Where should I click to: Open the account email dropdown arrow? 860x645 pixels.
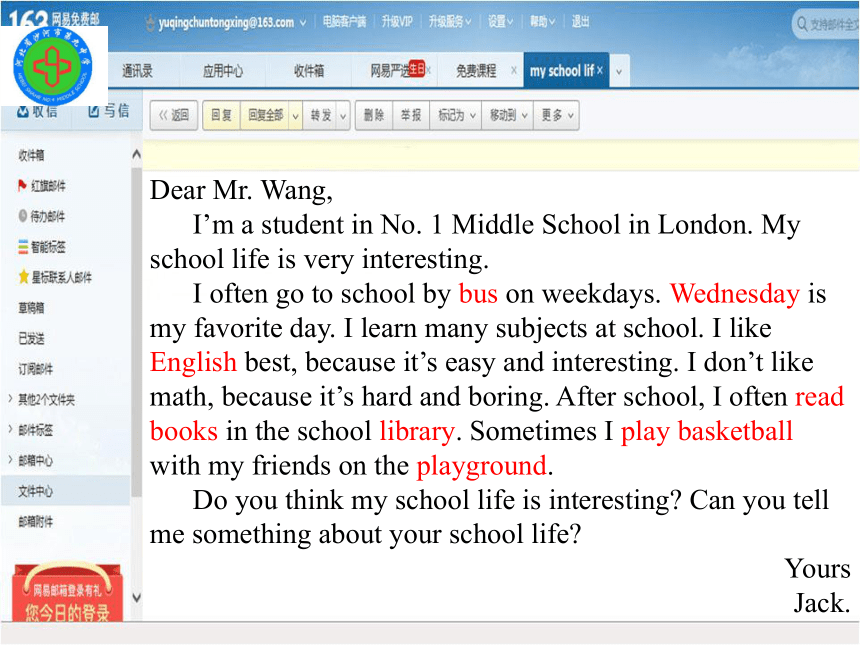coord(303,23)
